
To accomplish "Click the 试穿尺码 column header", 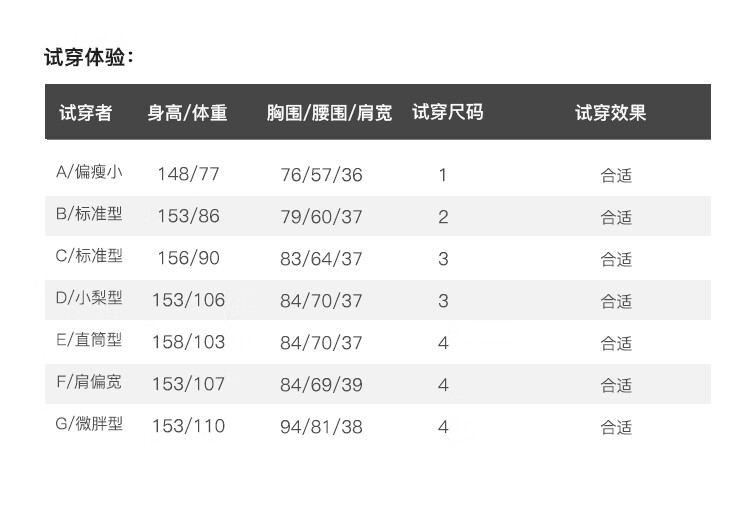I will (447, 112).
